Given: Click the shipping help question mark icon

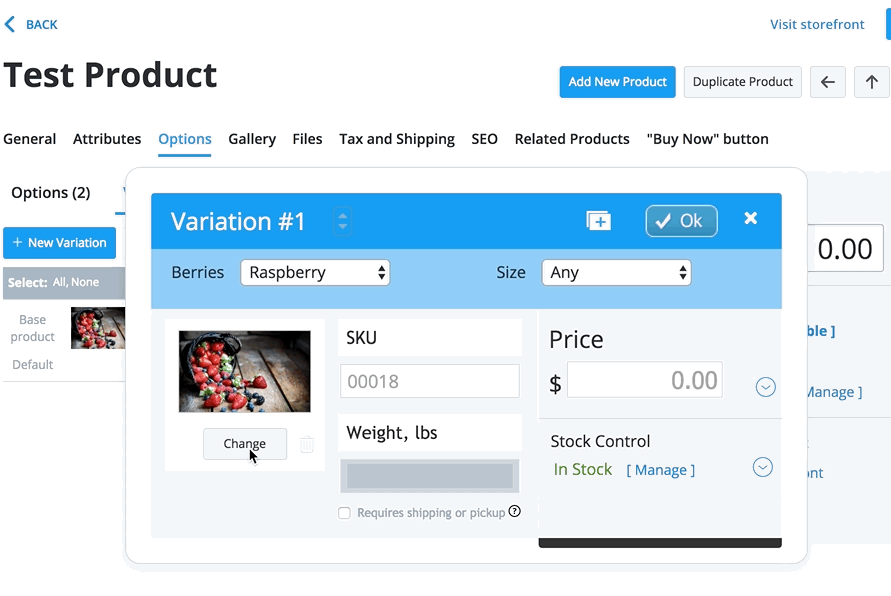Looking at the screenshot, I should [514, 512].
